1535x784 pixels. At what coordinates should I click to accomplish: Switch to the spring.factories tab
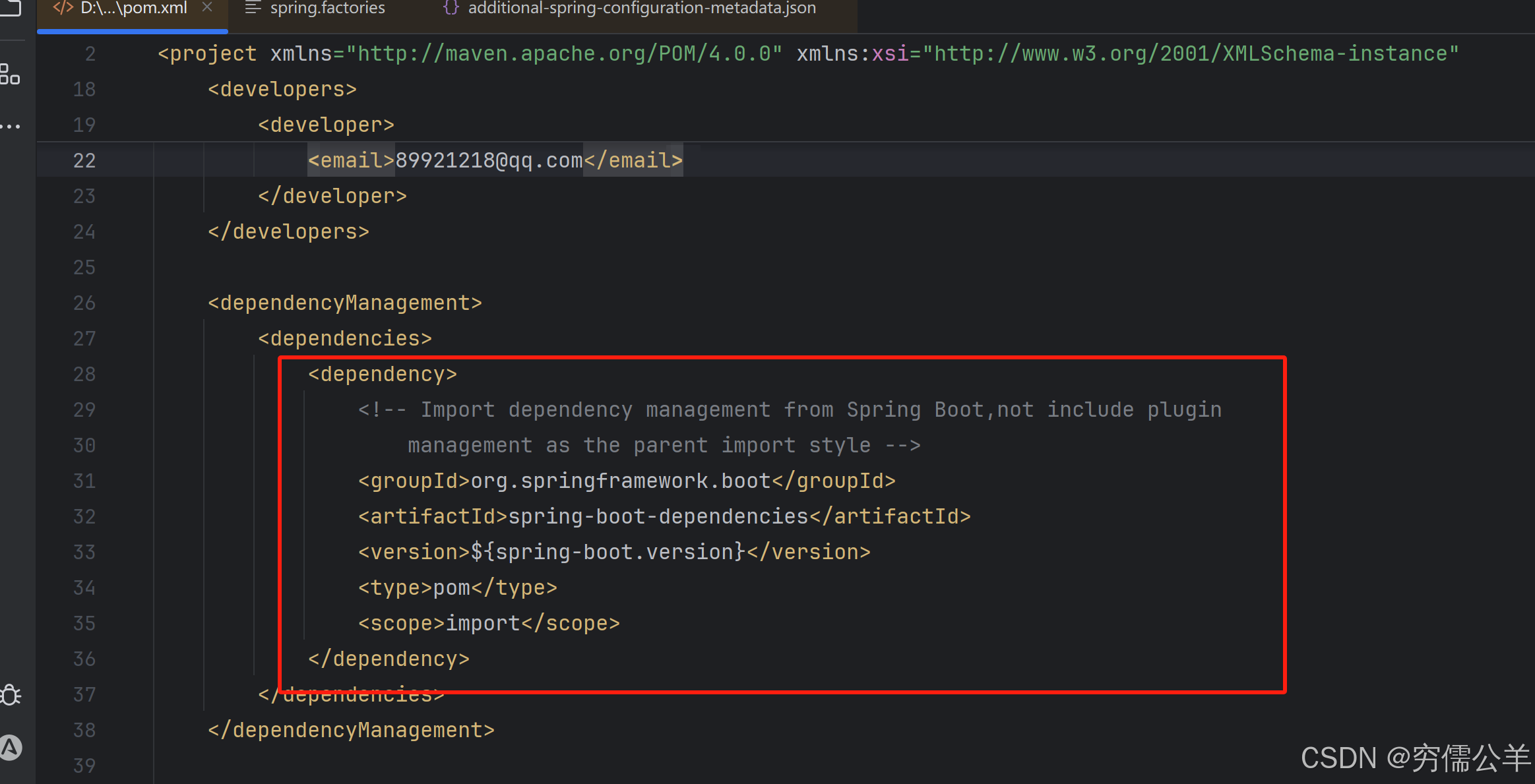(327, 8)
